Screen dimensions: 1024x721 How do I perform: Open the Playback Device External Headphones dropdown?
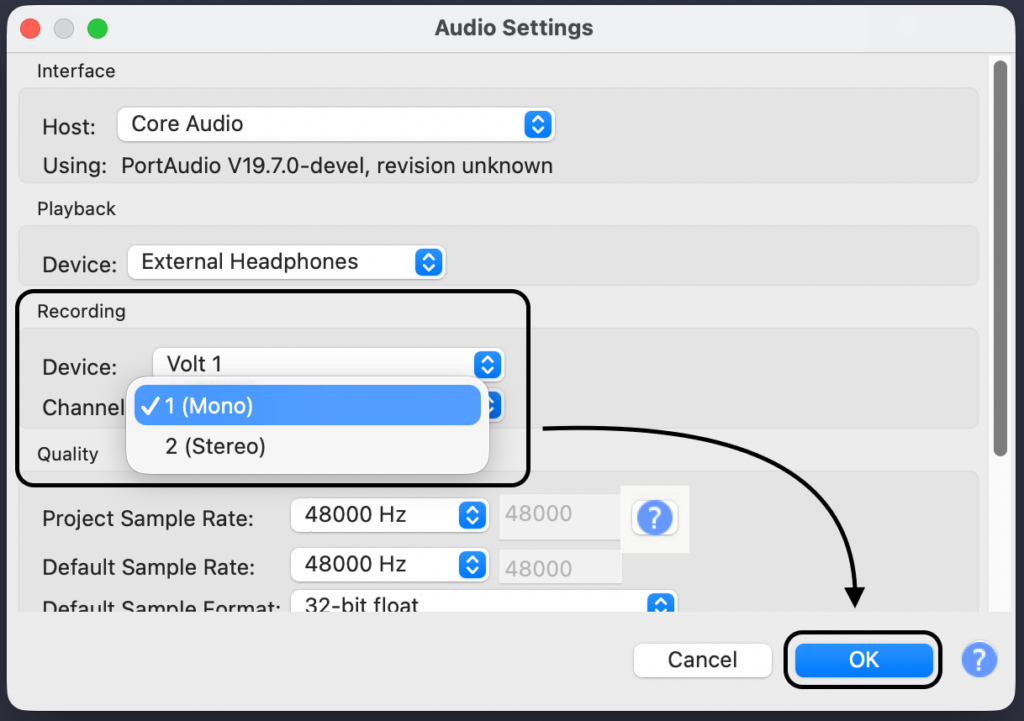(285, 263)
